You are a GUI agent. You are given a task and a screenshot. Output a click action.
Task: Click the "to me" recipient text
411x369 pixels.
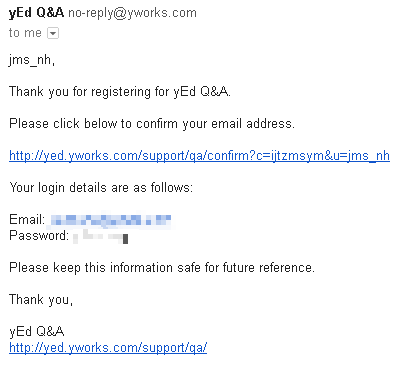25,33
